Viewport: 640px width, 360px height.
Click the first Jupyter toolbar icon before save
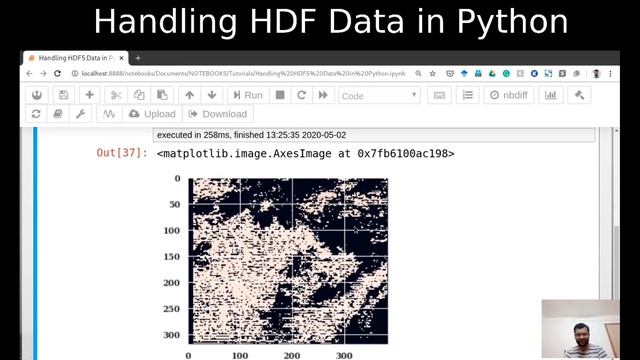pyautogui.click(x=37, y=95)
